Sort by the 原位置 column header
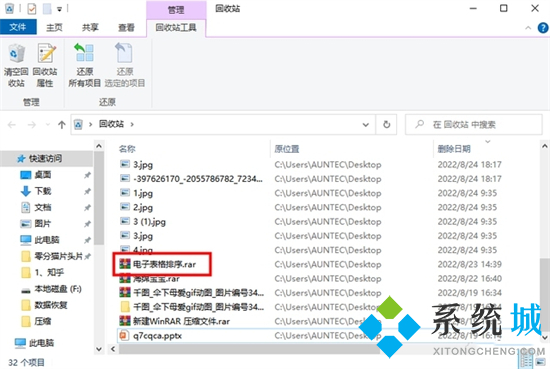Image resolution: width=550 pixels, height=369 pixels. click(x=287, y=149)
